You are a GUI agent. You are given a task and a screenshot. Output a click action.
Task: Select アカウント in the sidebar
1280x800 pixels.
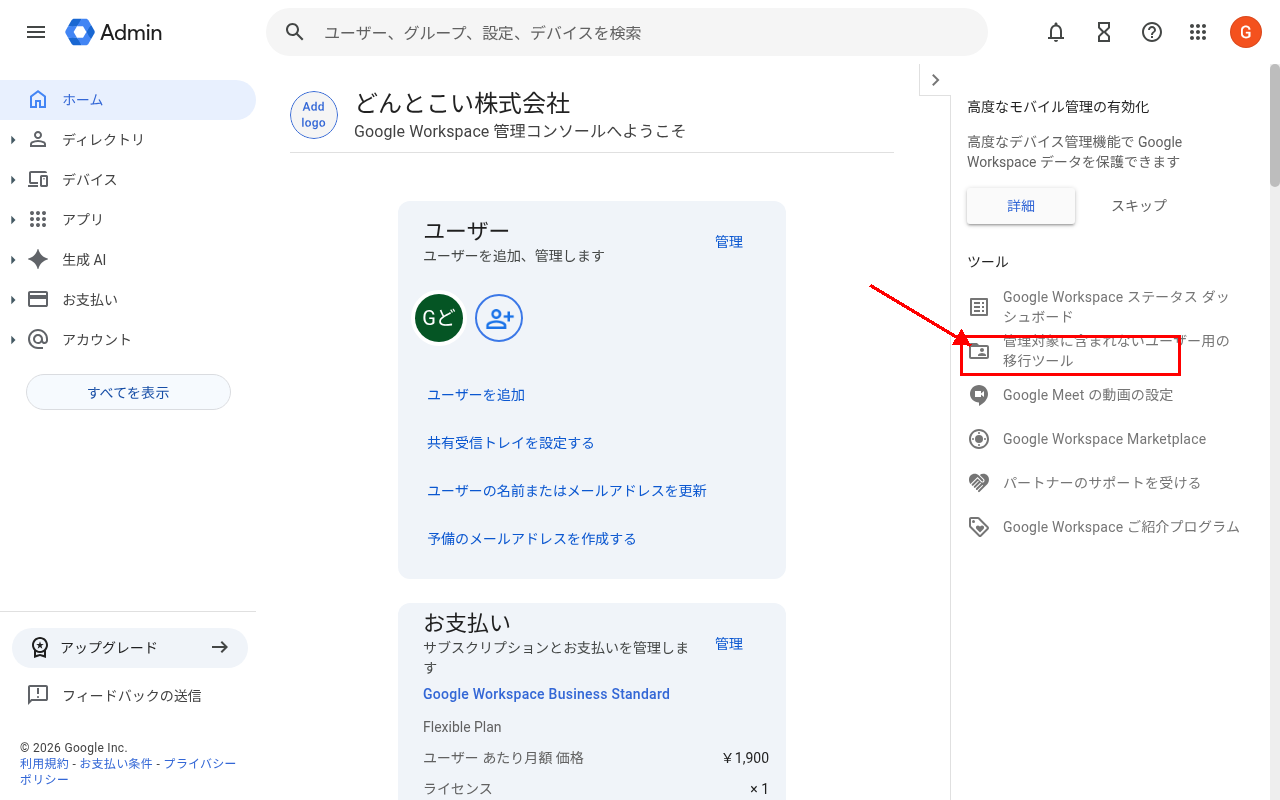coord(128,340)
